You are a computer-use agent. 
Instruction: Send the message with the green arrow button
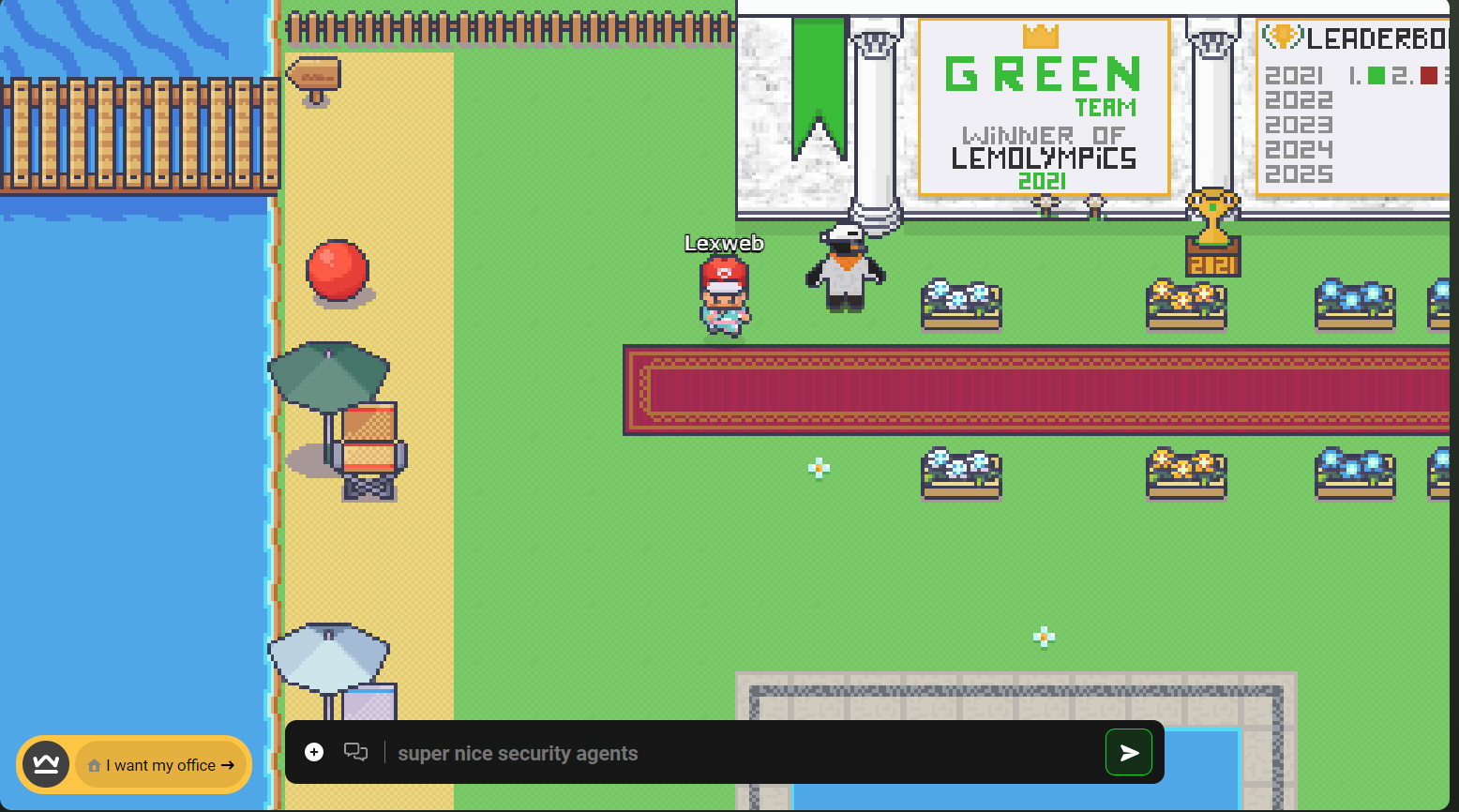[1129, 752]
